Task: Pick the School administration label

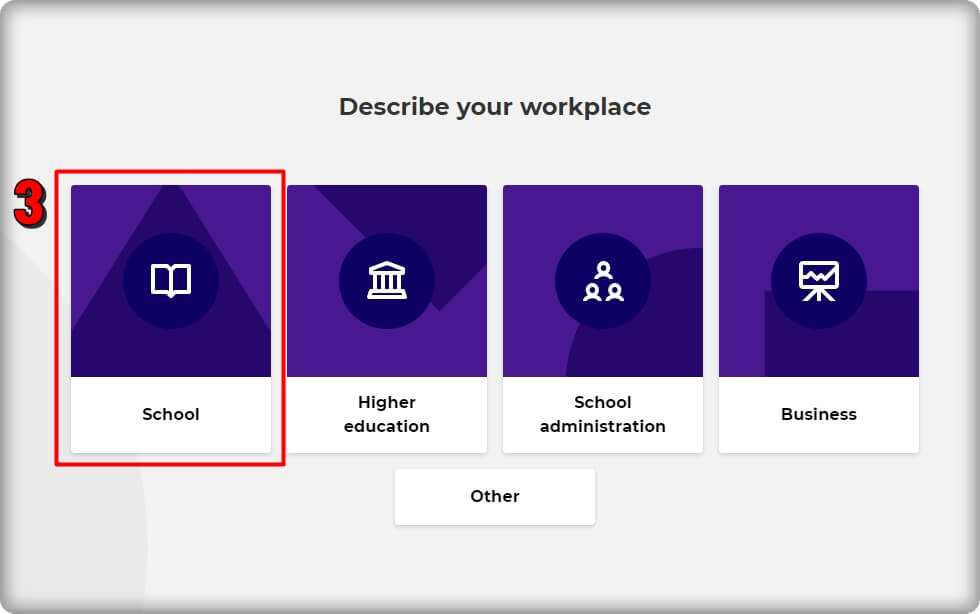Action: [603, 414]
